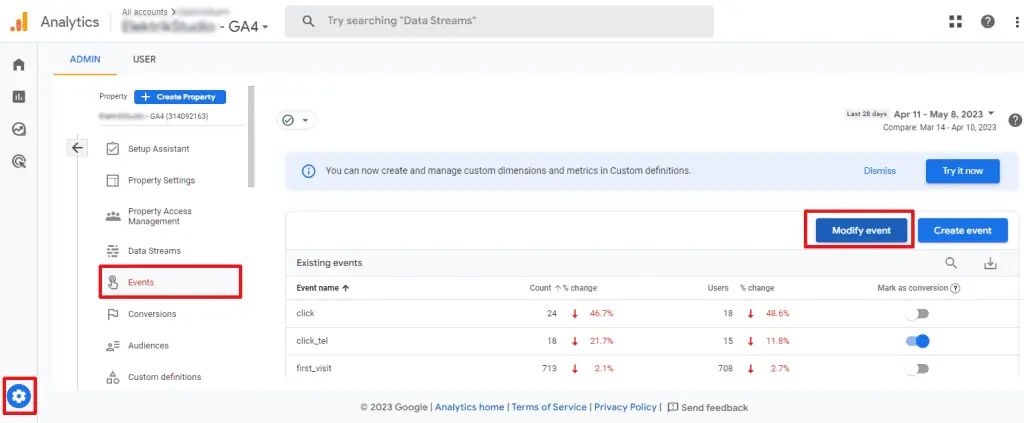Toggle conversion switch for click event
Viewport: 1024px width, 423px height.
point(917,313)
